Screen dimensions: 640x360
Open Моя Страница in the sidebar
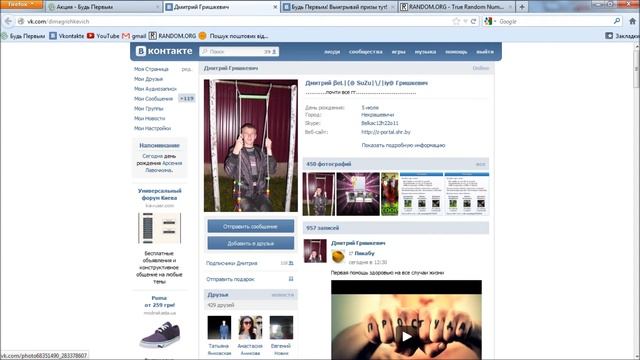[x=151, y=69]
